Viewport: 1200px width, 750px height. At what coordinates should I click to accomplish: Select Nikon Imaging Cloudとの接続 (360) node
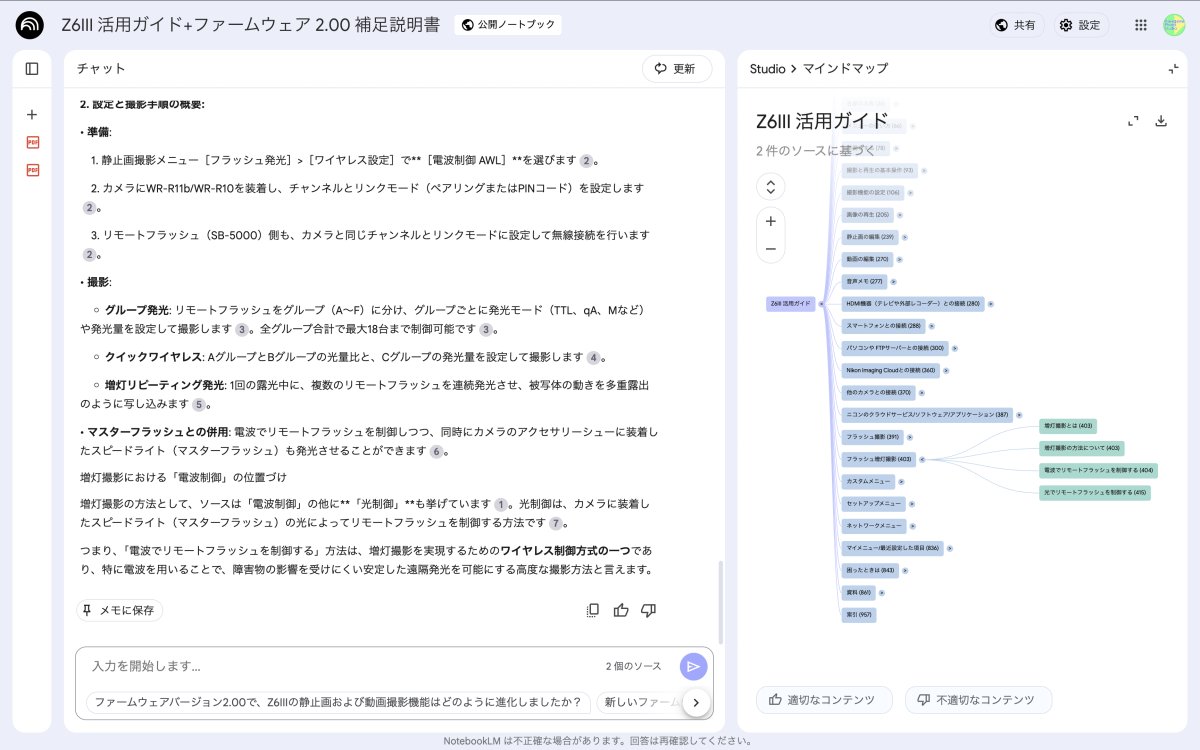[890, 370]
